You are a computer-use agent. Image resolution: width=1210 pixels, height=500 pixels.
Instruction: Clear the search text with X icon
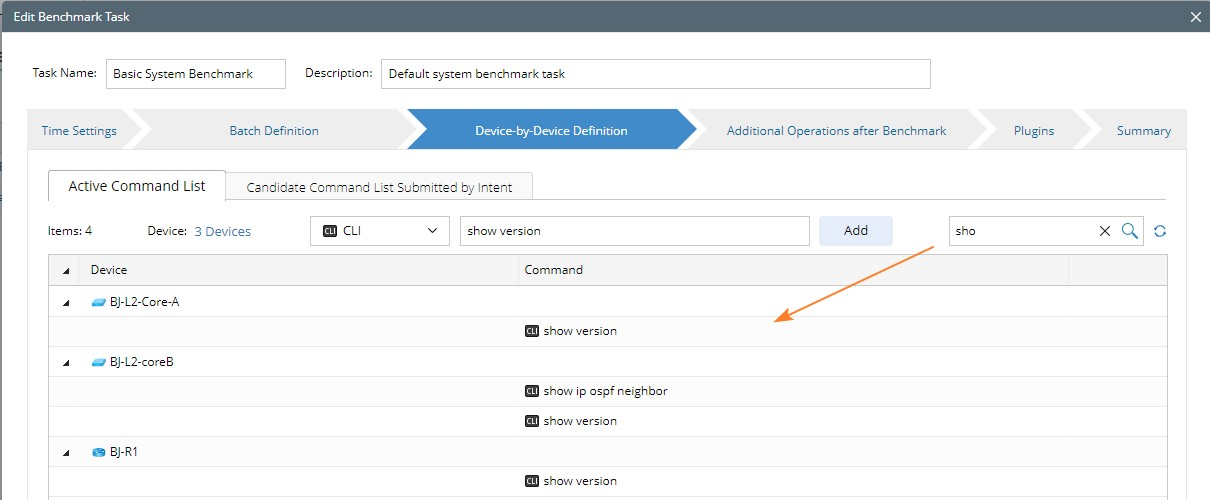tap(1105, 231)
